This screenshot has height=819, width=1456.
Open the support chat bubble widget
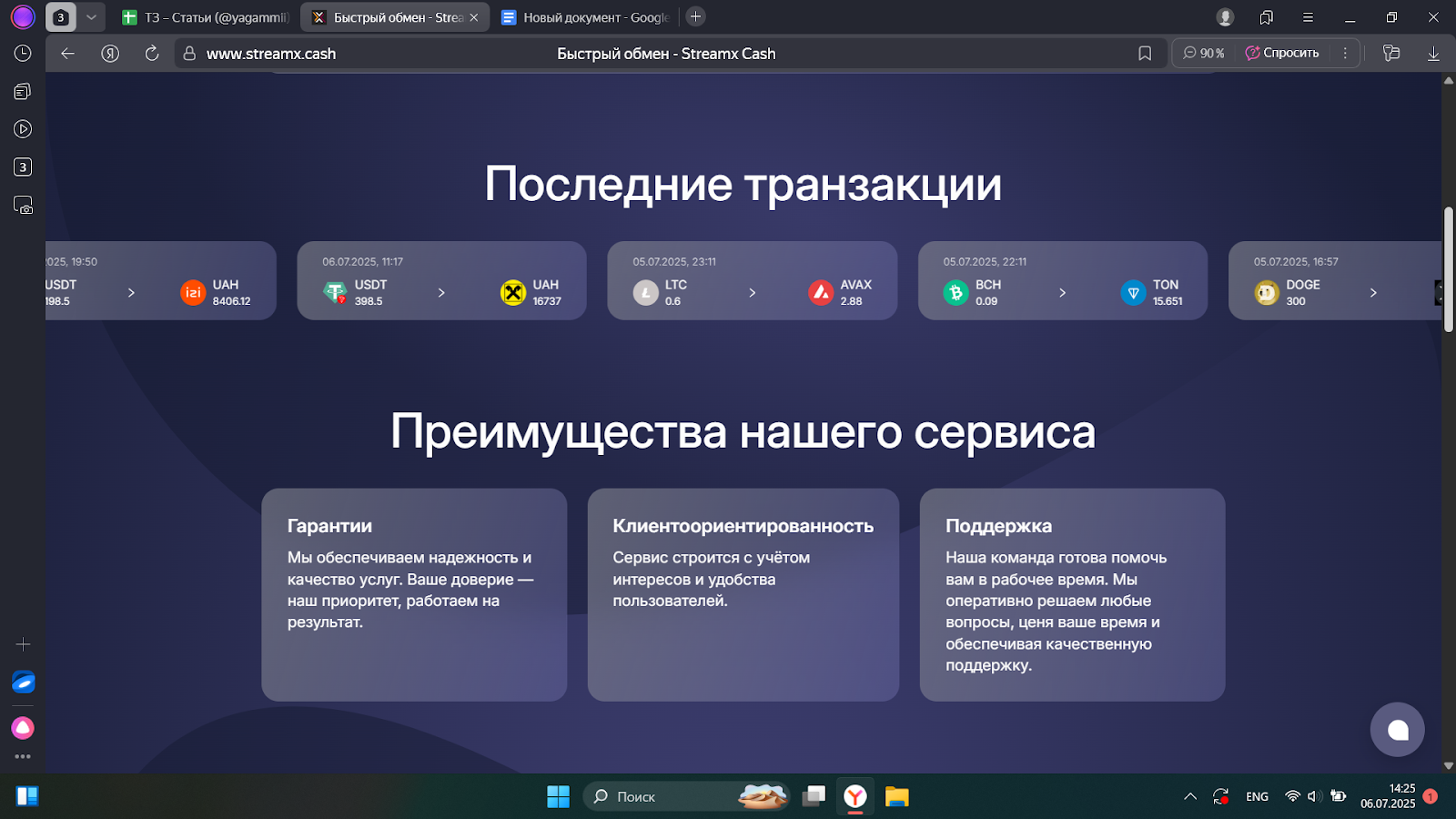coord(1397,729)
